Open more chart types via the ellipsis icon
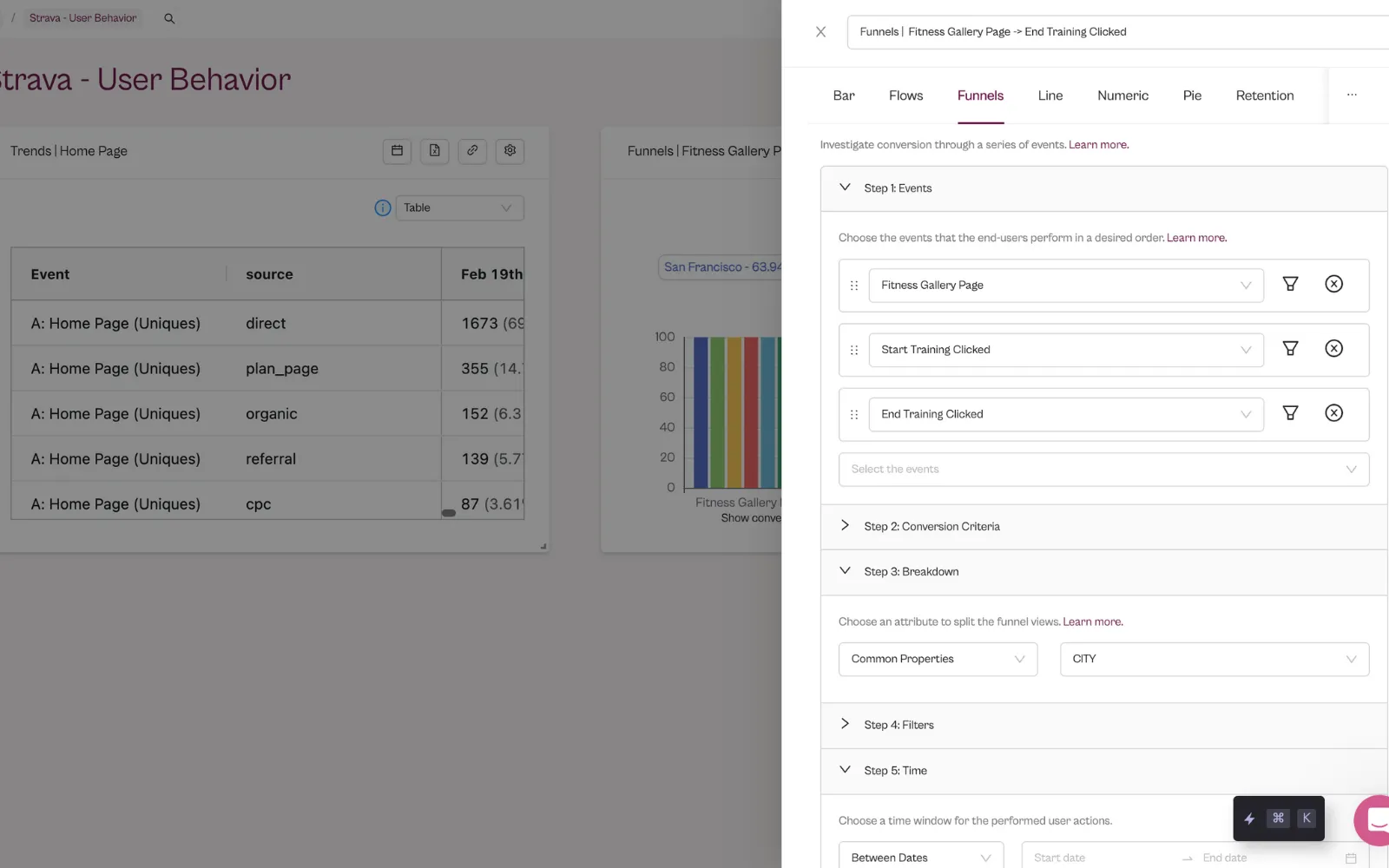The height and width of the screenshot is (868, 1389). 1351,95
